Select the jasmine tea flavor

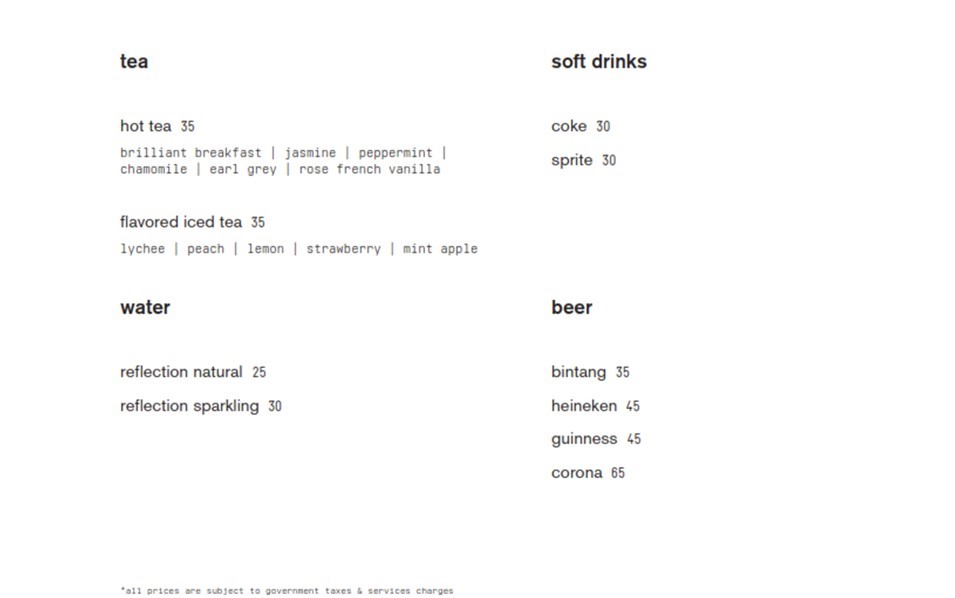coord(310,153)
